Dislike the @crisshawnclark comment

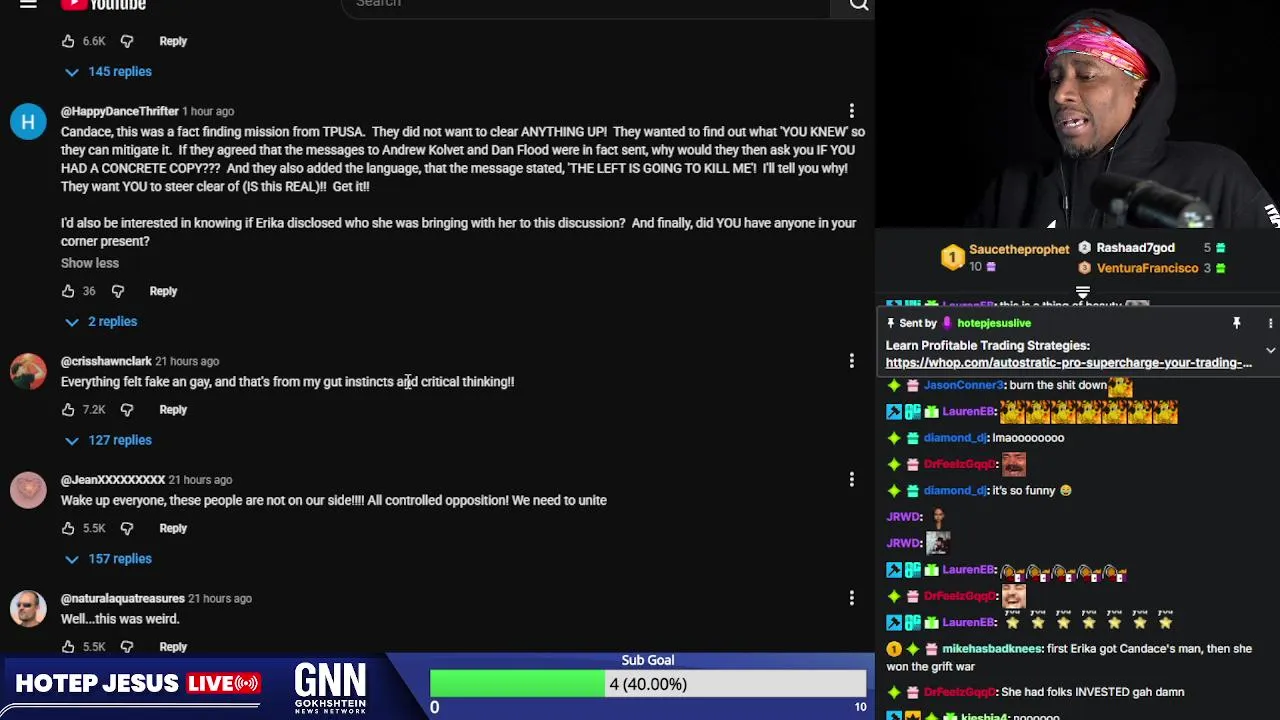click(x=127, y=410)
